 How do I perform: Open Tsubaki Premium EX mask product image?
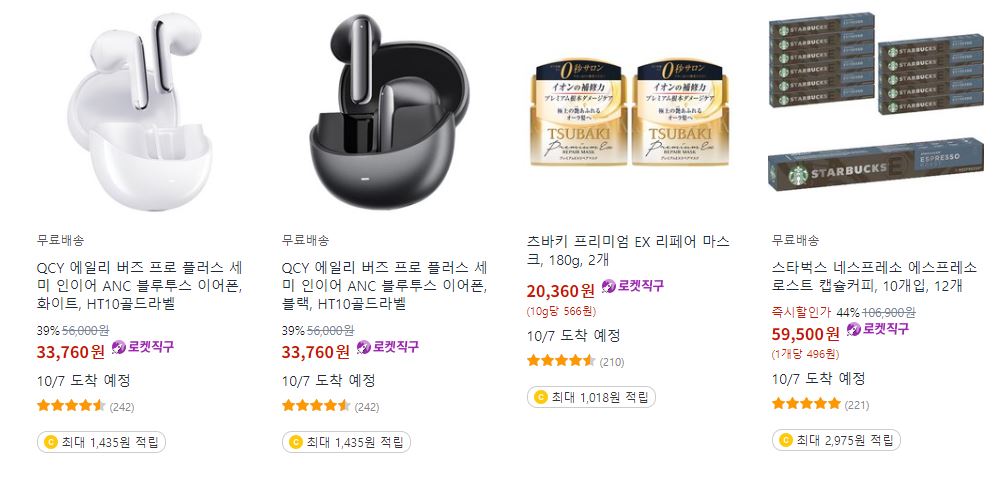click(630, 113)
